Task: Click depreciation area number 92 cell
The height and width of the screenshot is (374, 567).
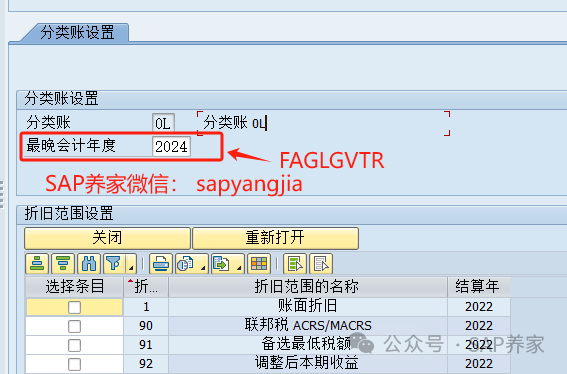Action: [146, 363]
